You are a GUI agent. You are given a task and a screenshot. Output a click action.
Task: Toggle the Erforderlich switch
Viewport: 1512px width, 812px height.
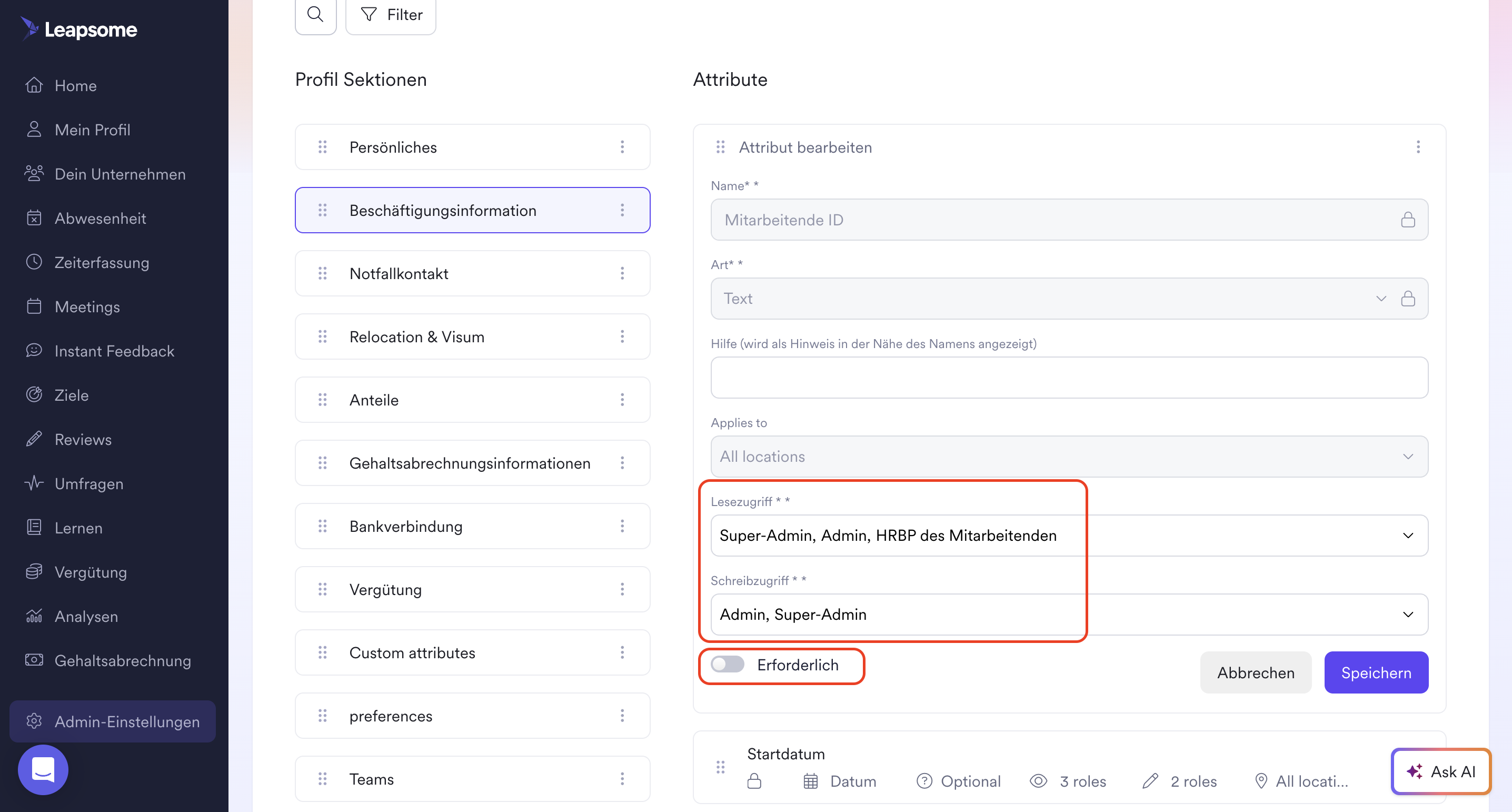tap(727, 665)
